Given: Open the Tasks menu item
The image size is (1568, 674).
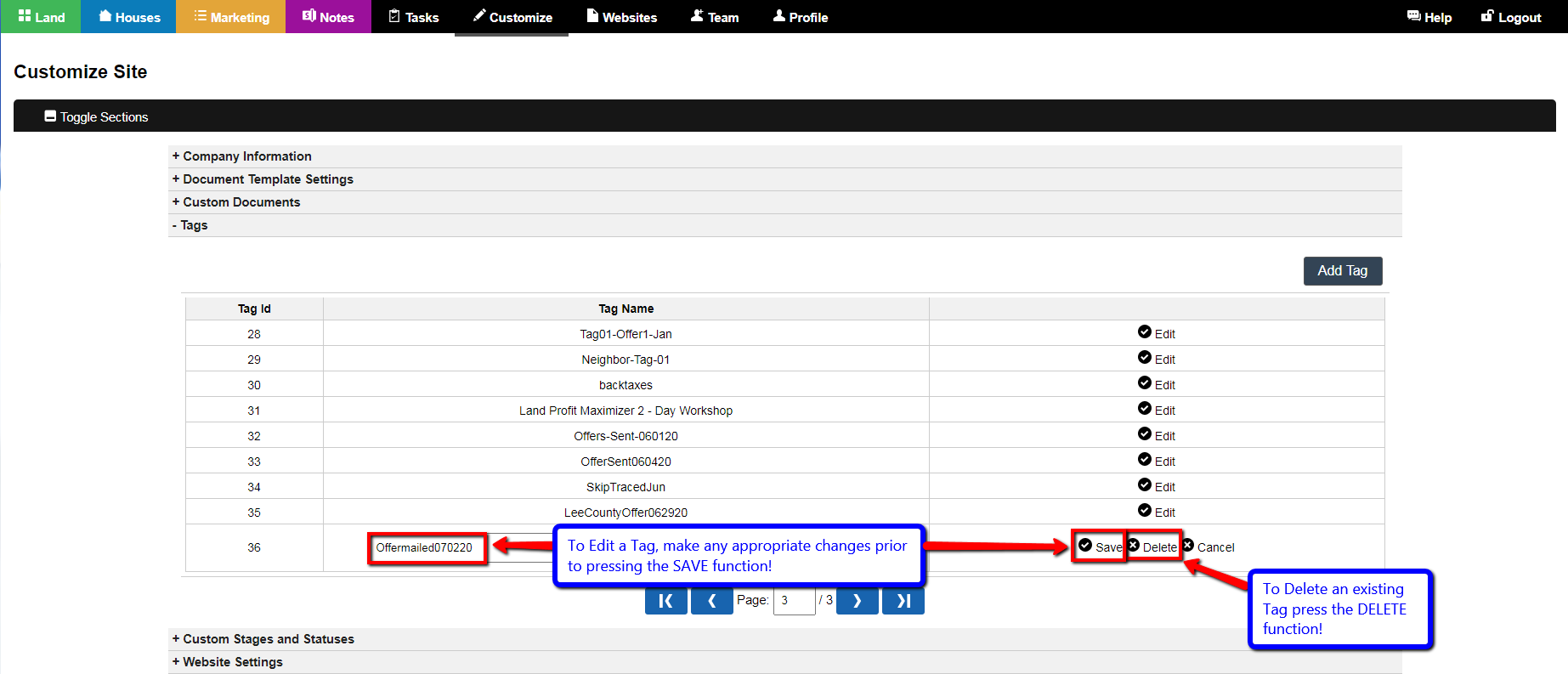Looking at the screenshot, I should (414, 17).
